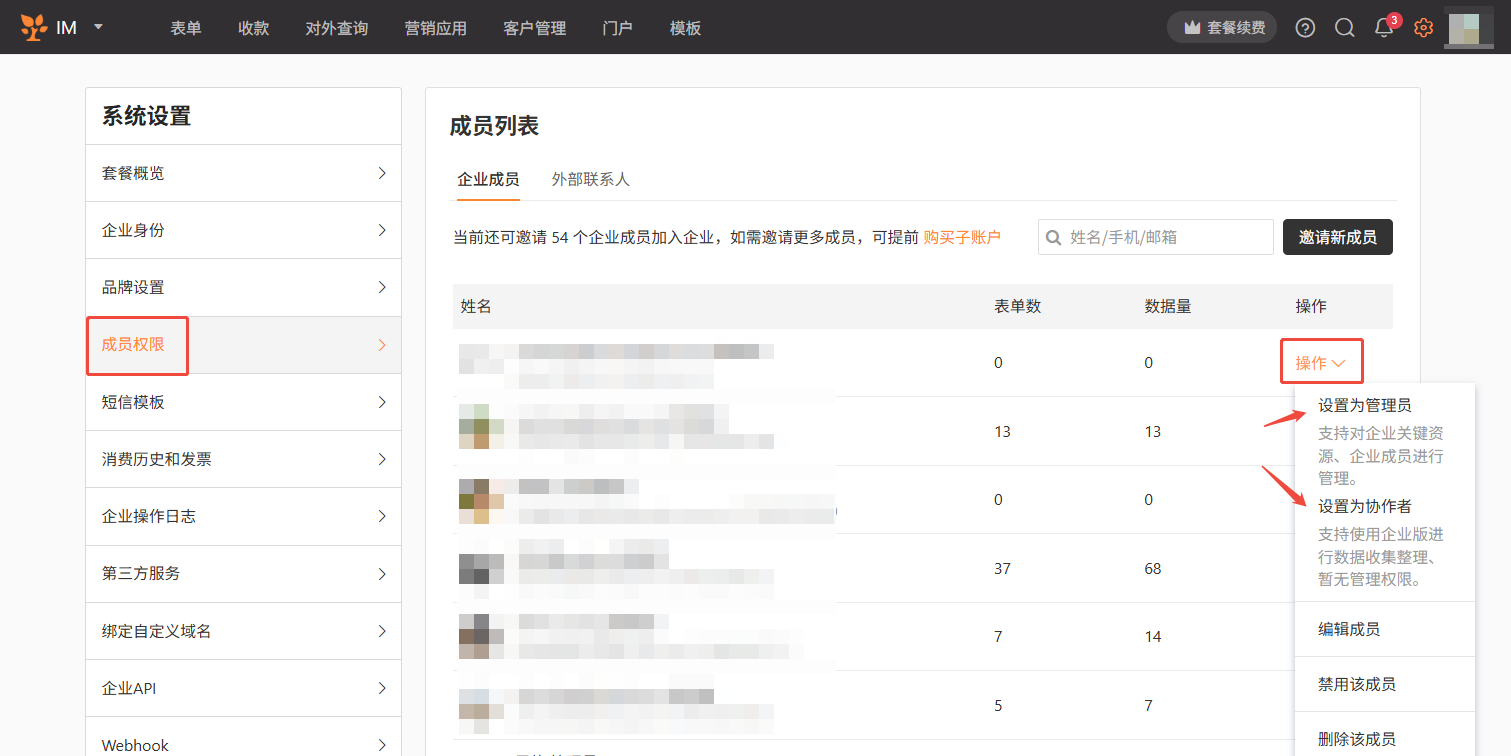Select 品牌设置 in the sidebar
This screenshot has height=756, width=1511.
point(243,287)
